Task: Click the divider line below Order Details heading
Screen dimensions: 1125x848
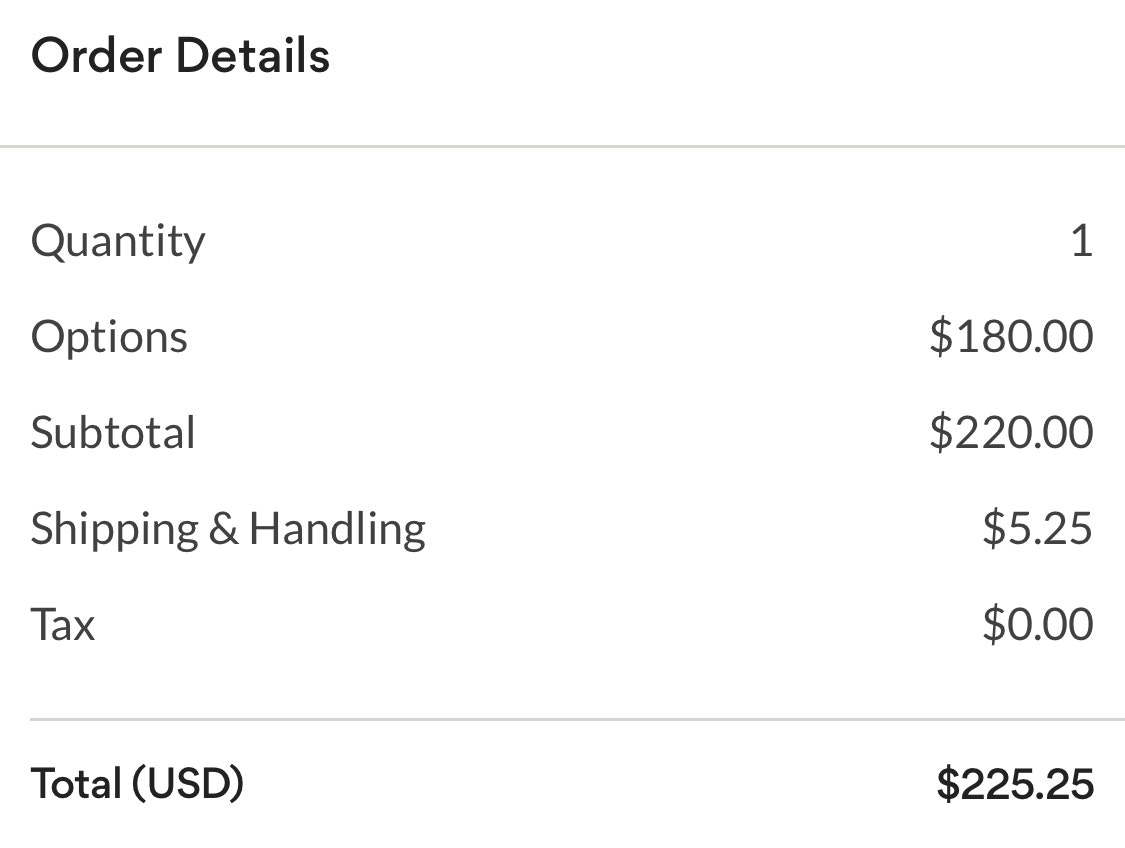Action: 562,147
